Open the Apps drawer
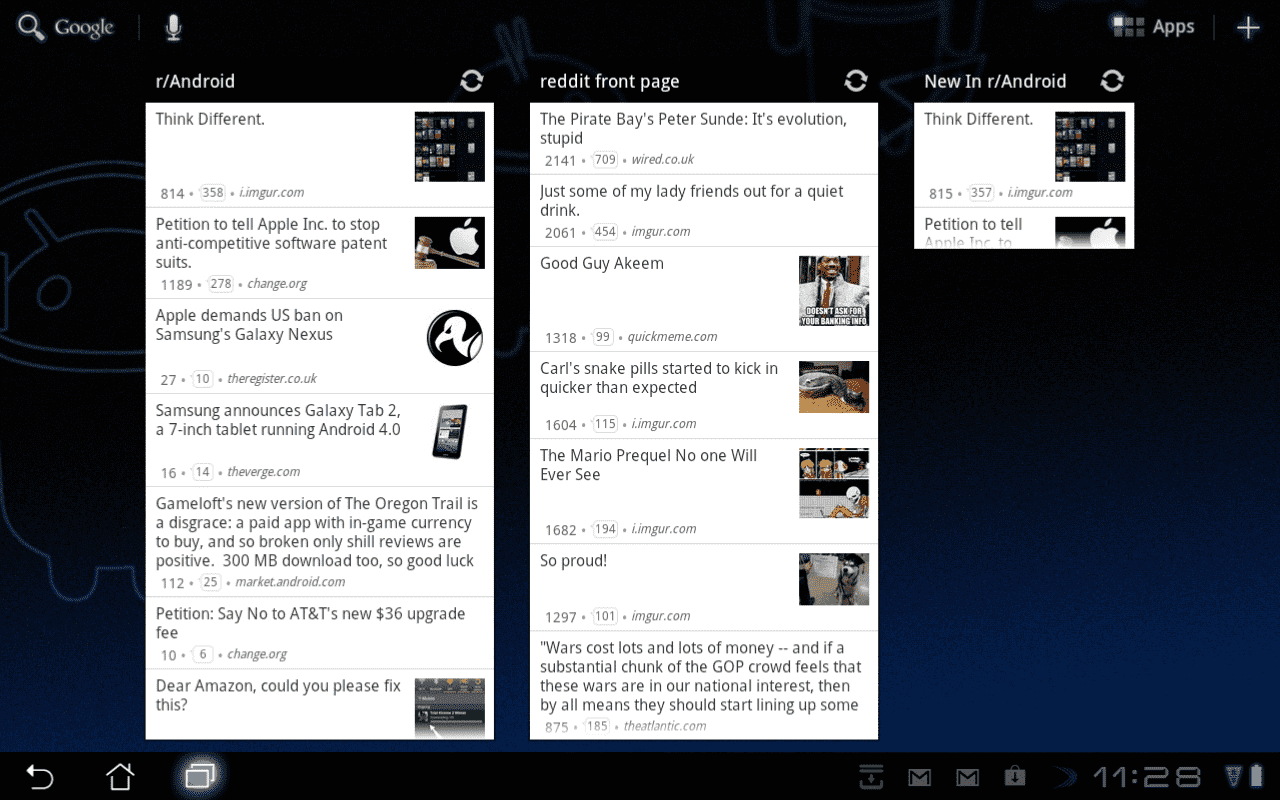This screenshot has height=800, width=1280. tap(1154, 28)
